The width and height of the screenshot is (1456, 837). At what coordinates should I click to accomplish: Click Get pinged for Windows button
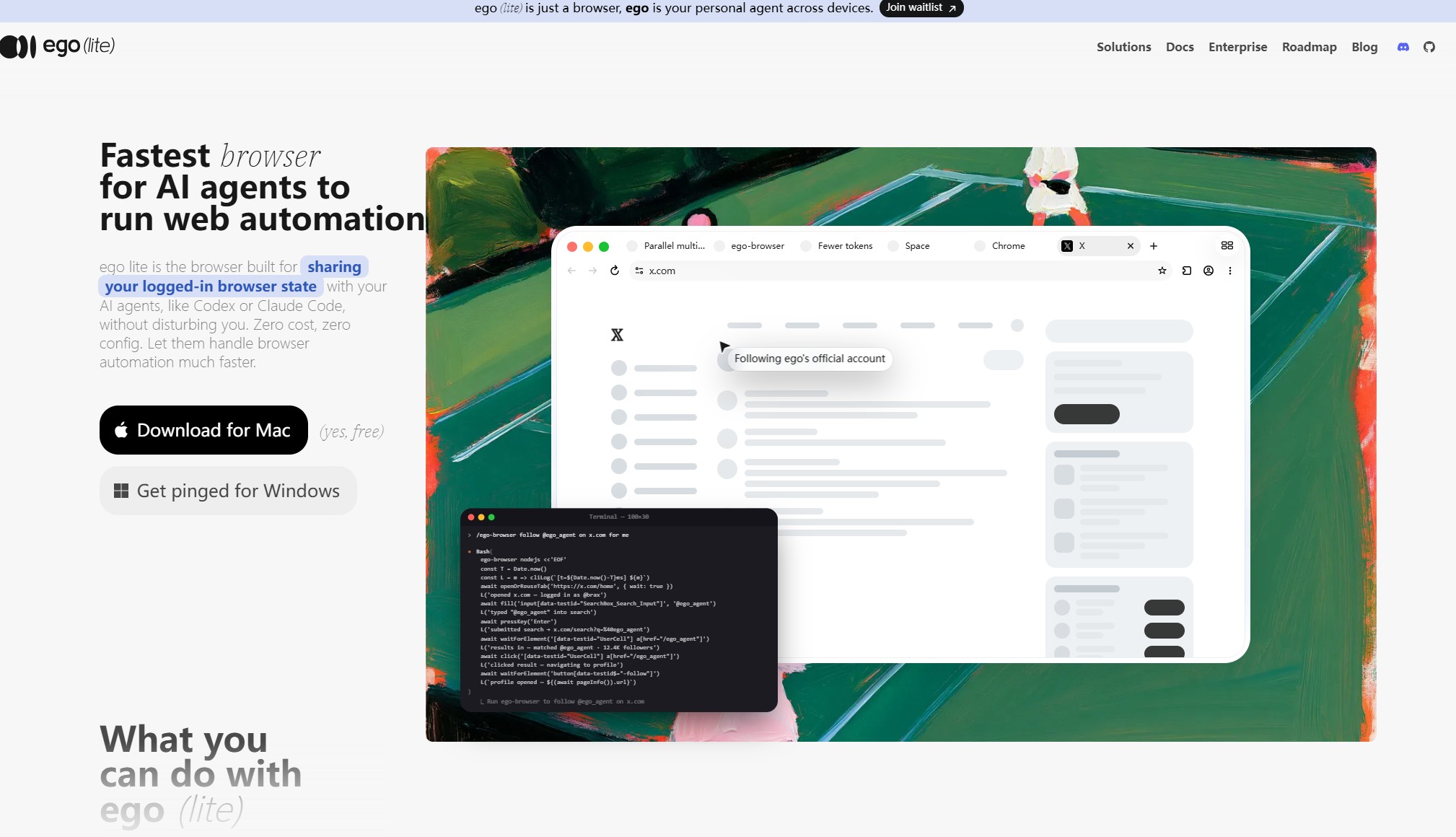tap(228, 491)
